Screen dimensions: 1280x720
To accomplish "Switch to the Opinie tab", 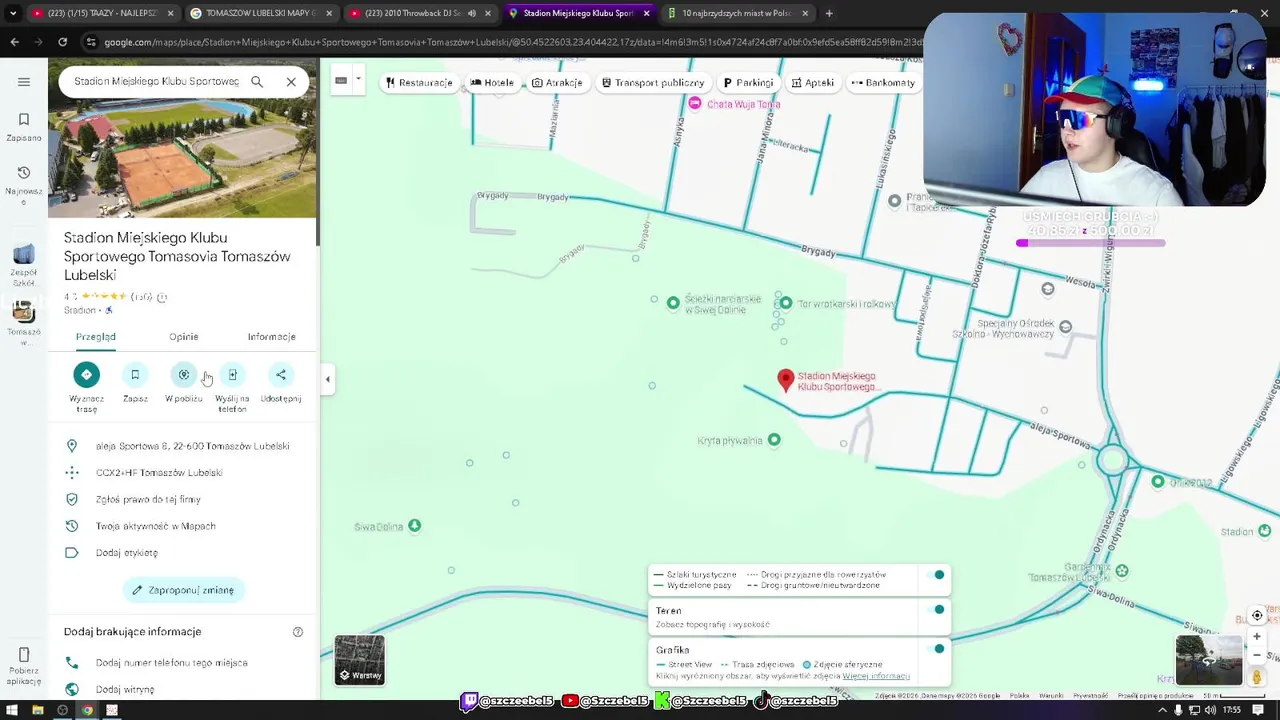I will (183, 337).
